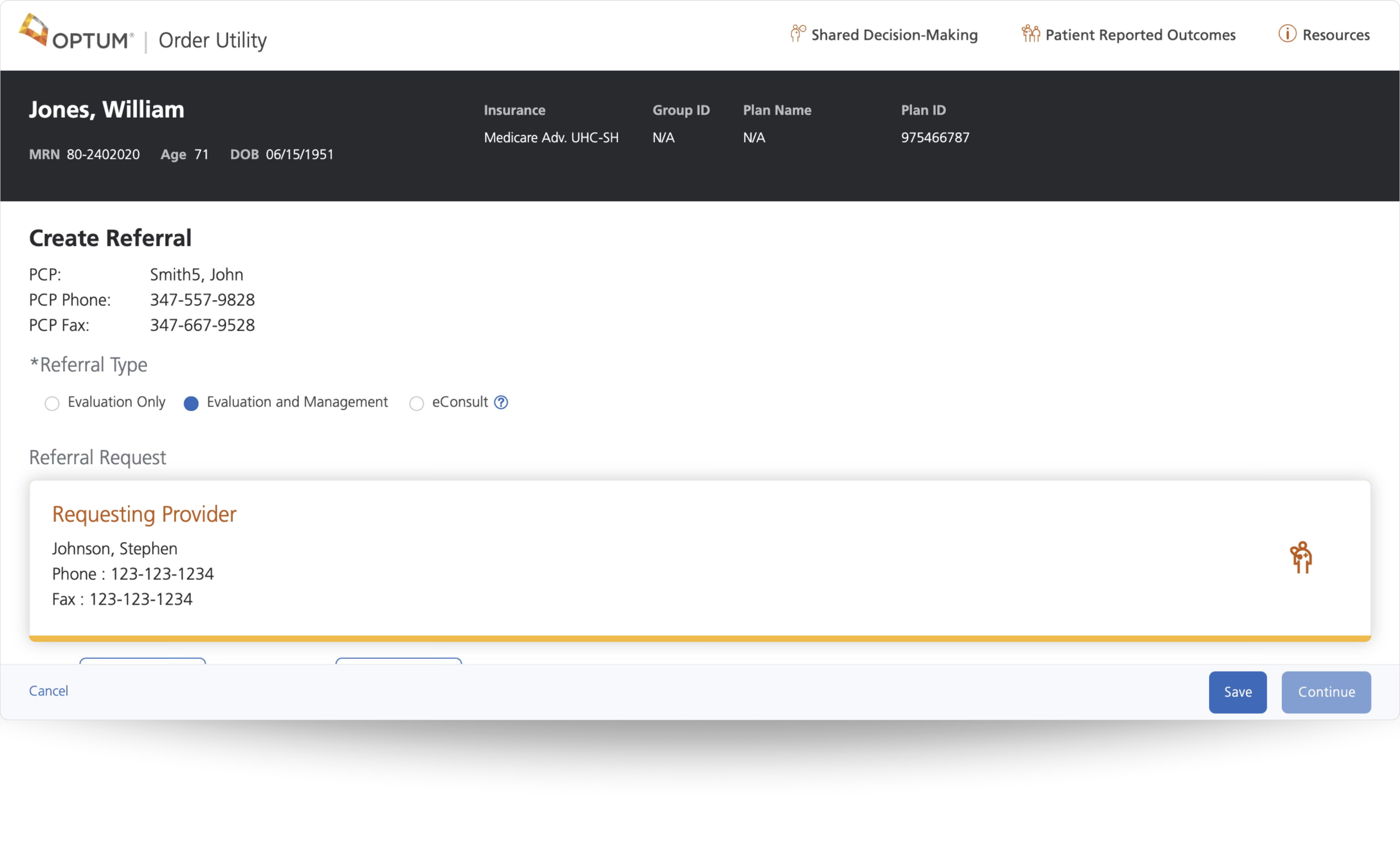Click the Cancel link
This screenshot has height=867, width=1400.
[x=49, y=691]
